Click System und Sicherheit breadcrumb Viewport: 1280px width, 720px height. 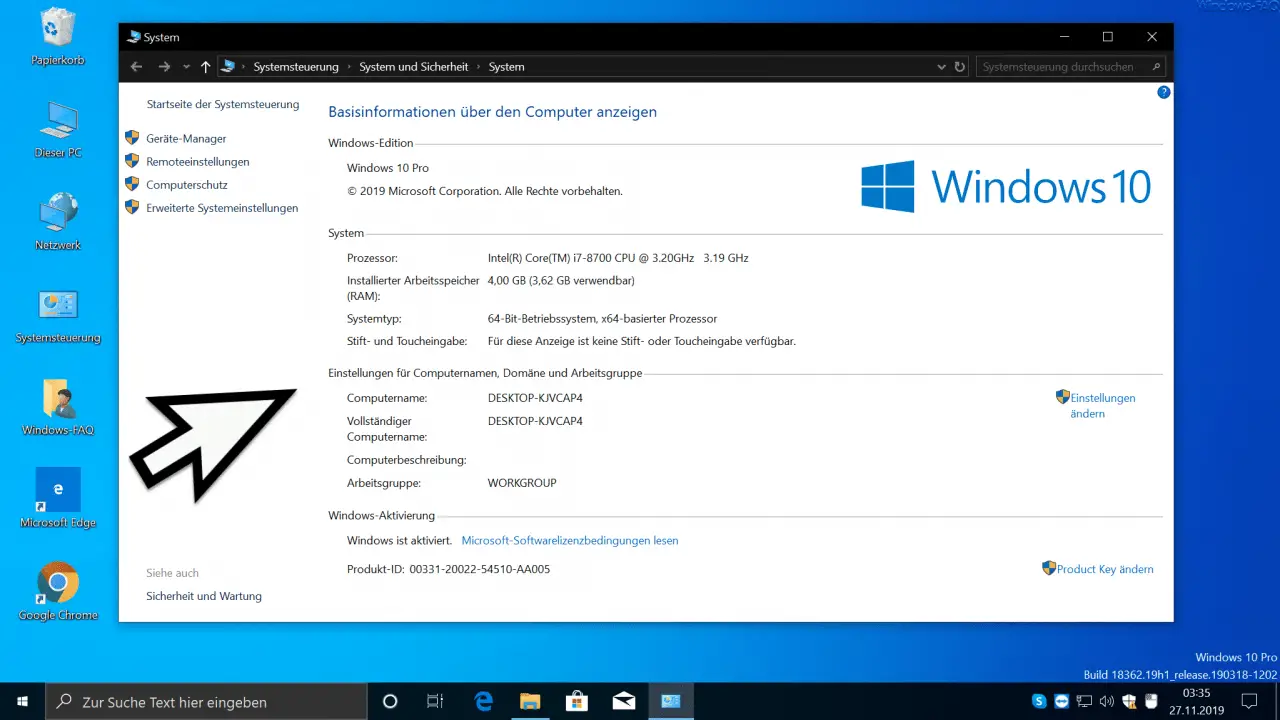coord(414,67)
